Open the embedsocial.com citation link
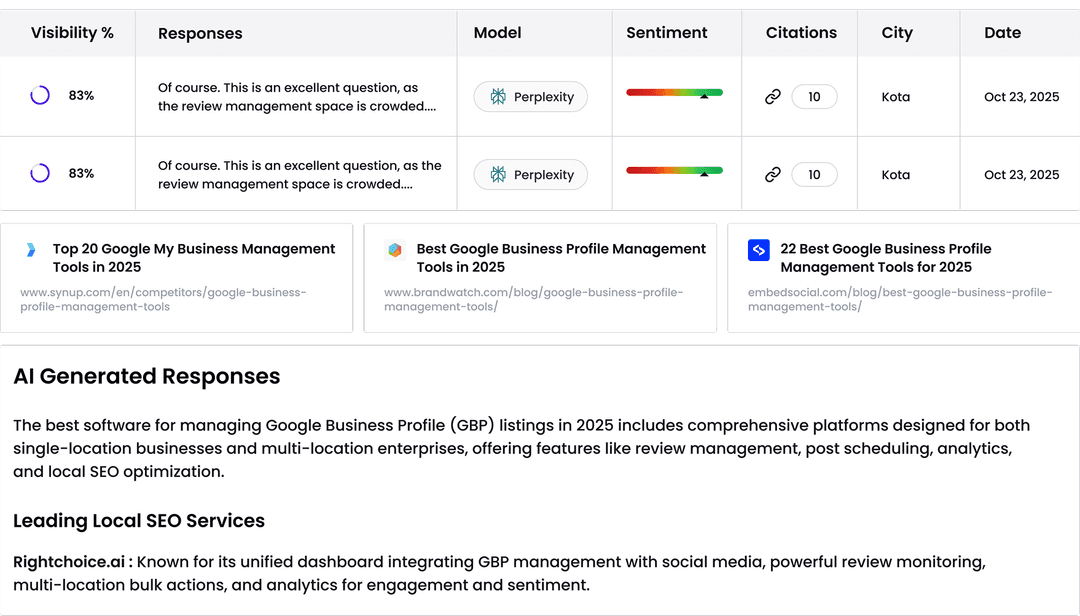The image size is (1080, 616). tap(900, 299)
